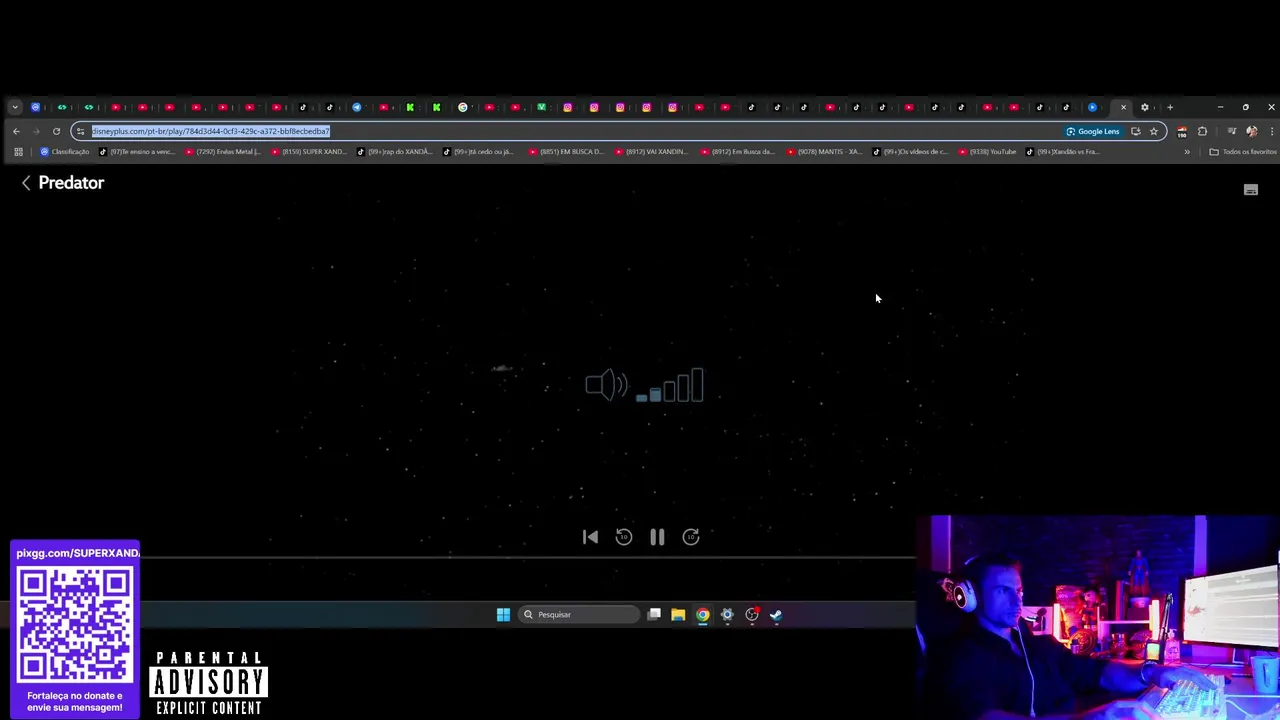Seek along the video progress bar
The width and height of the screenshot is (1280, 720).
(x=528, y=557)
